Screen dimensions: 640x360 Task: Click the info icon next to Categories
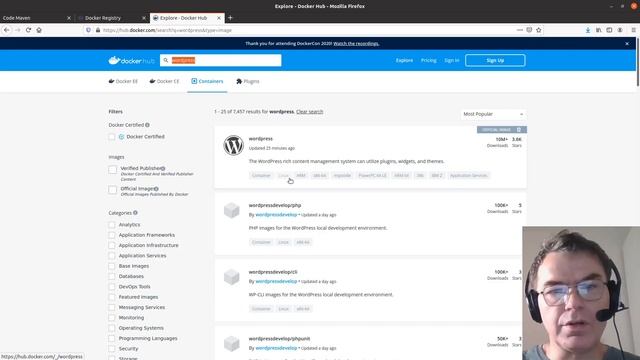pos(136,213)
